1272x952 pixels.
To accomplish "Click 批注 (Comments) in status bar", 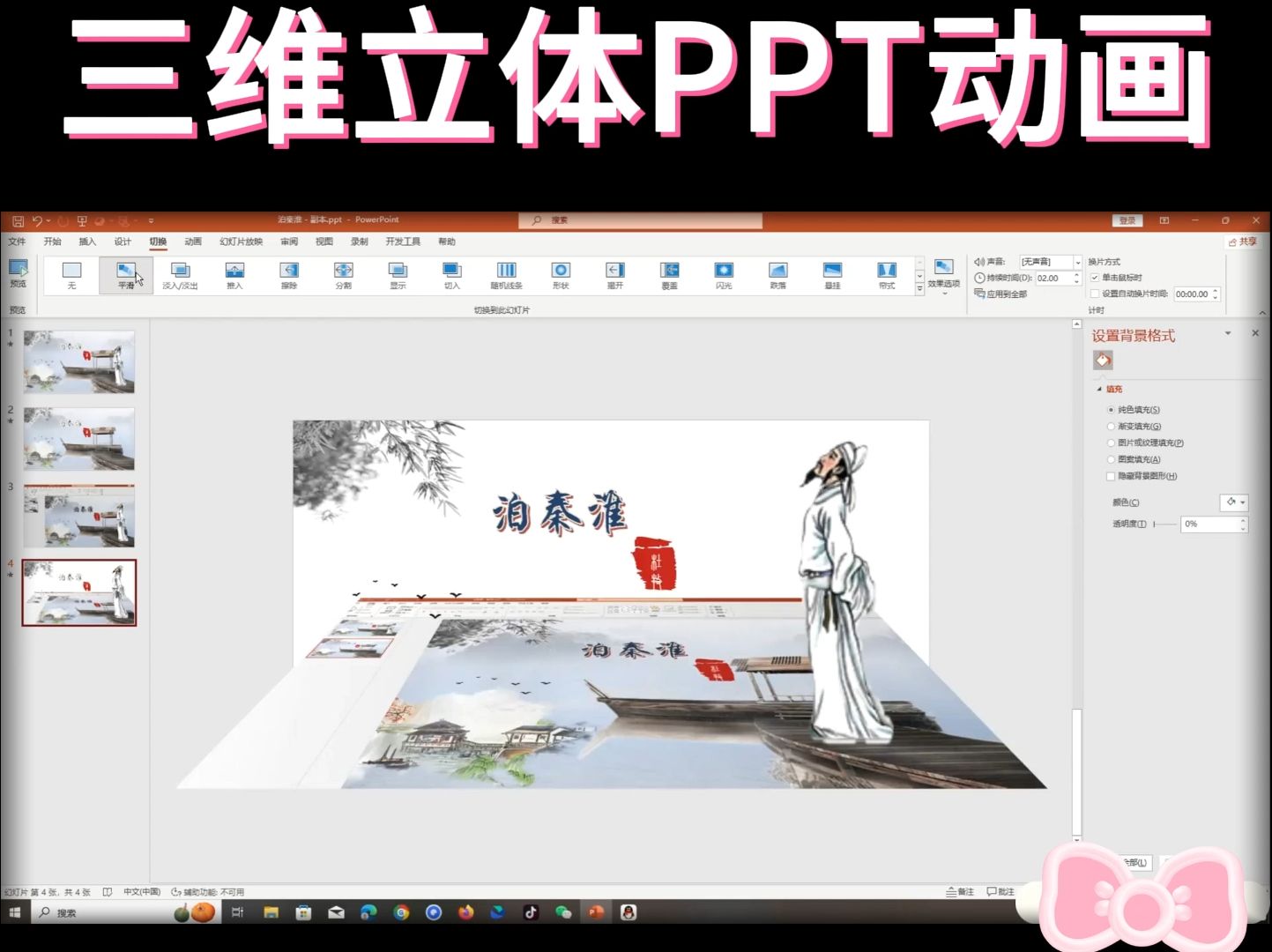I will 1000,892.
